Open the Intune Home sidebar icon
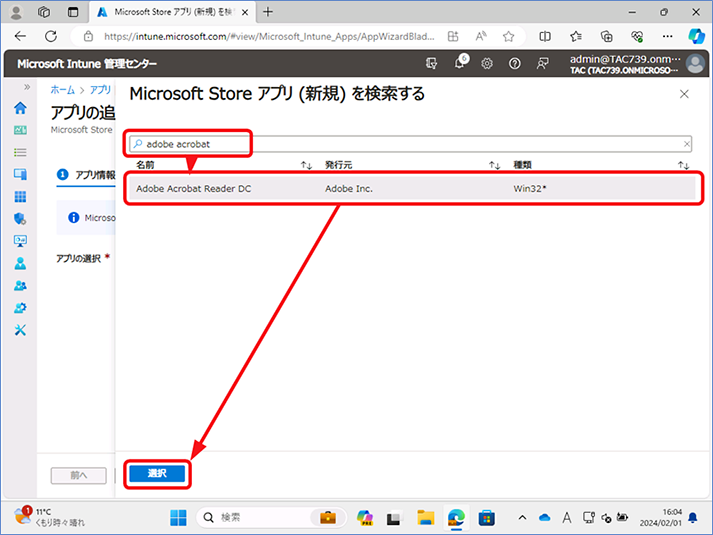Screen dimensions: 713x535 pos(20,108)
